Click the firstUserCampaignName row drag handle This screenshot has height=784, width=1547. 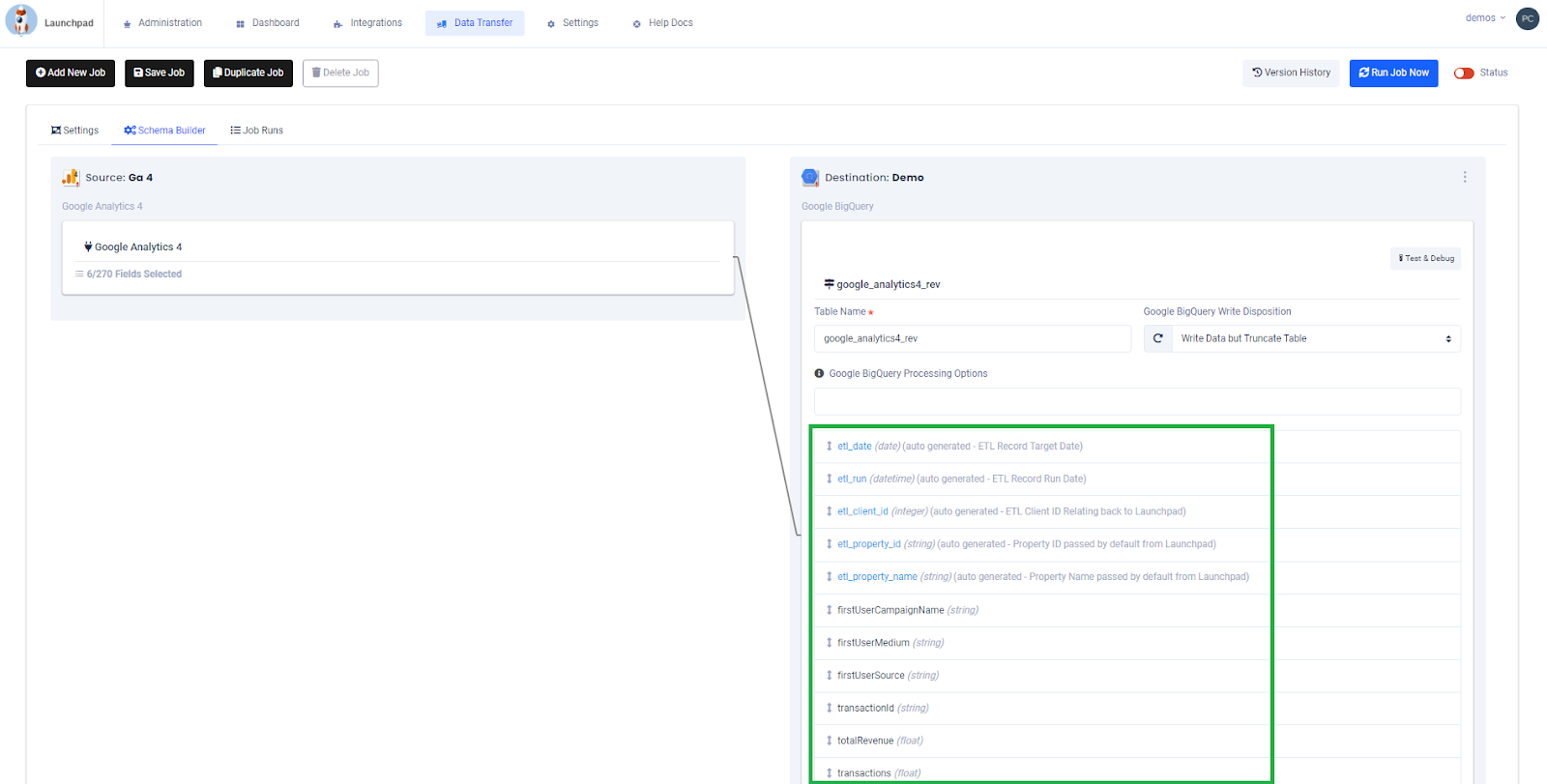click(829, 611)
